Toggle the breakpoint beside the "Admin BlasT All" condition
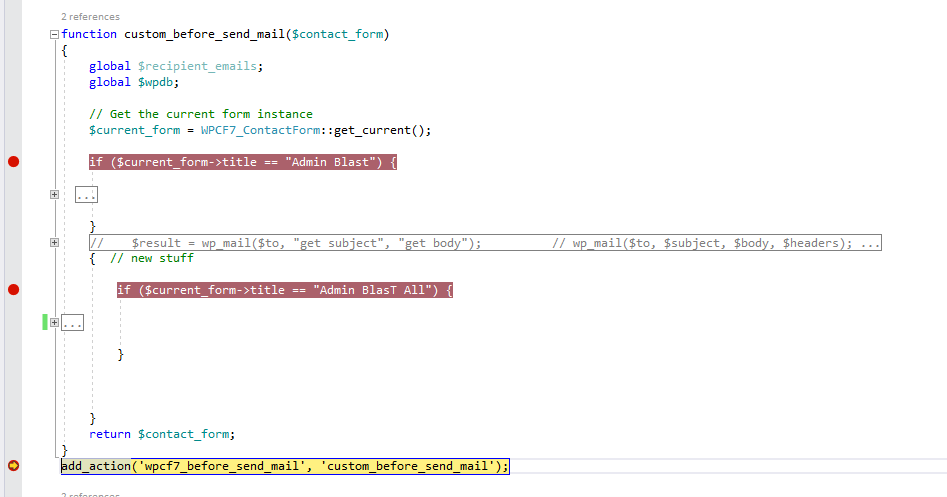 [13, 290]
